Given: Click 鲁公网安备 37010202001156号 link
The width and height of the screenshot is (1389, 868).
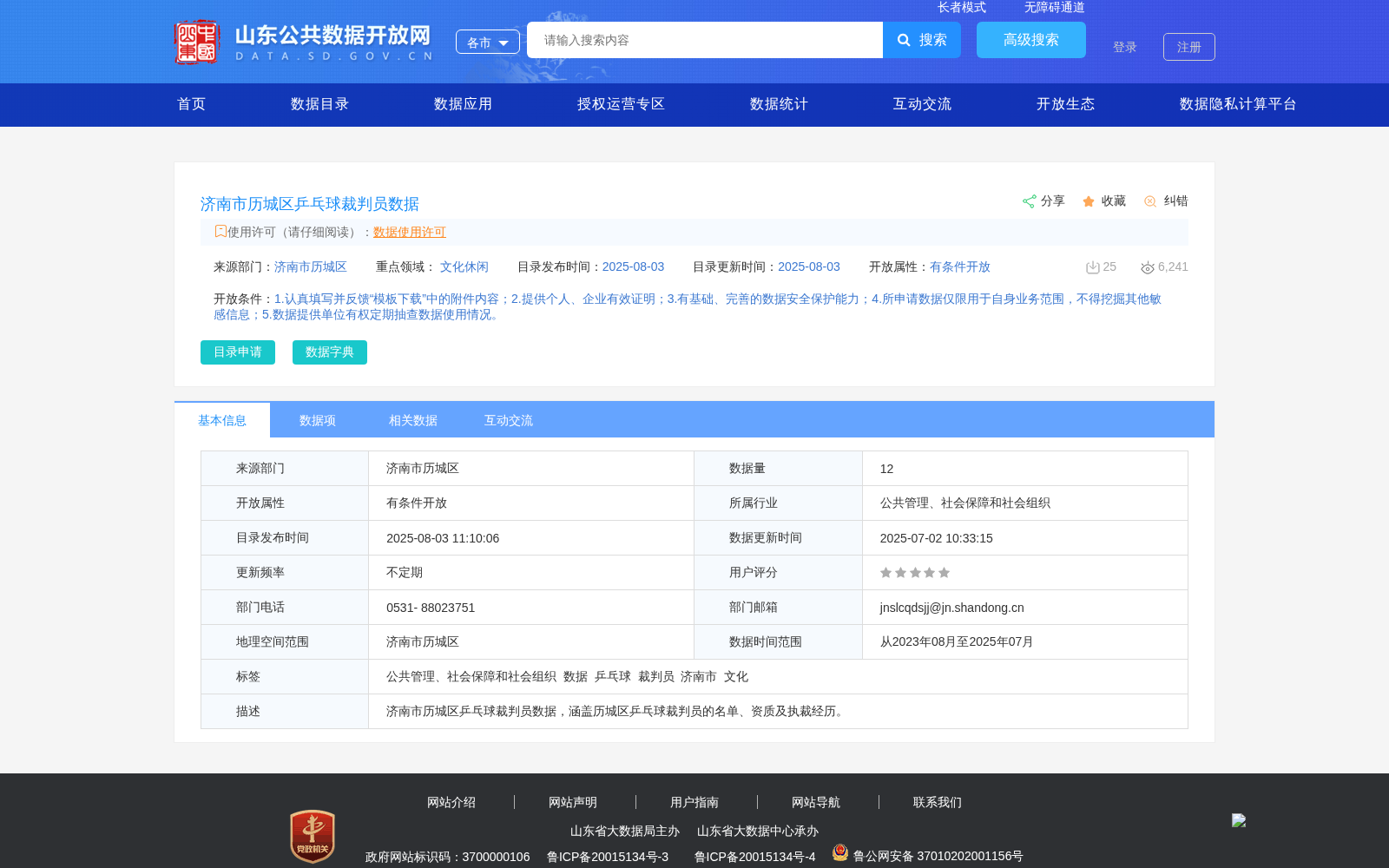Looking at the screenshot, I should pos(938,856).
